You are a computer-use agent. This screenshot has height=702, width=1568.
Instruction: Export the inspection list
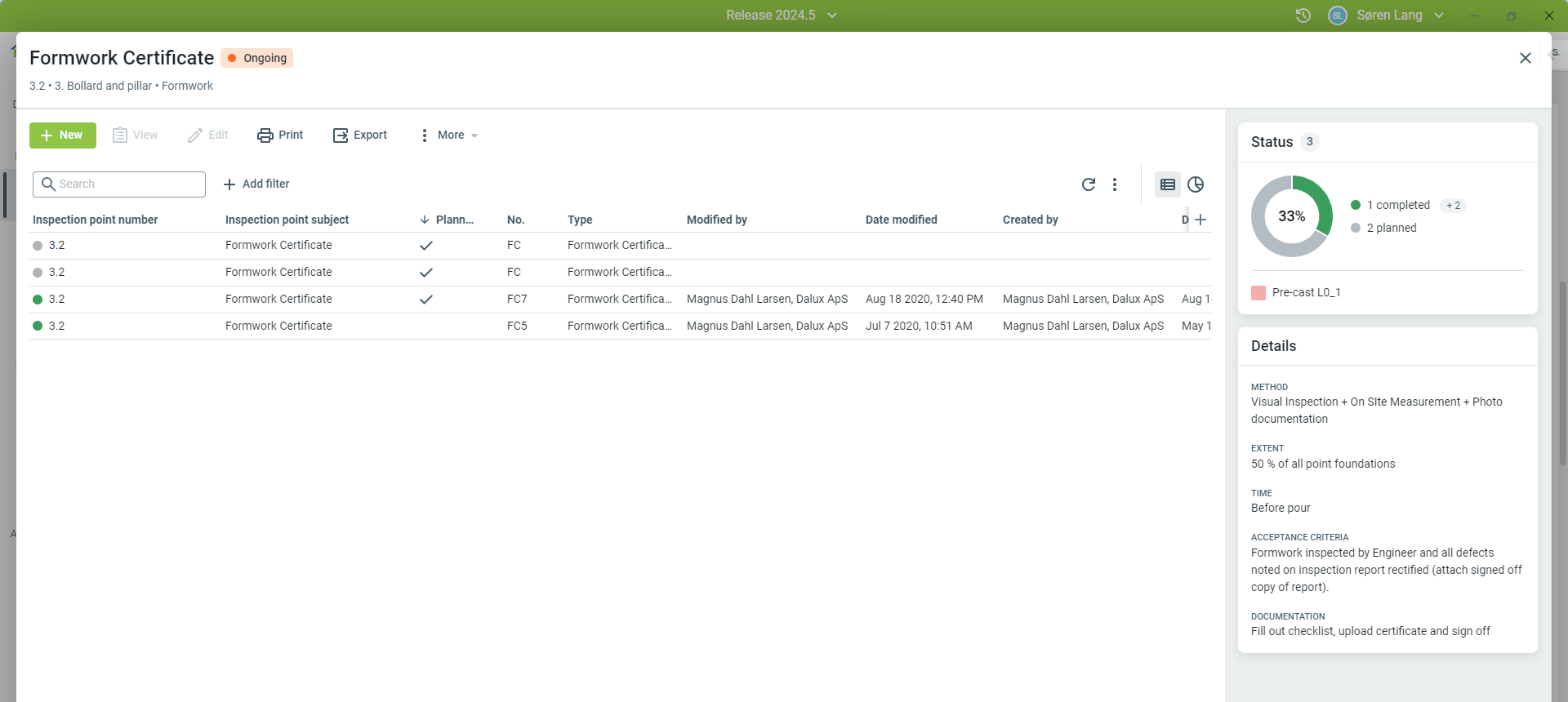click(x=360, y=136)
